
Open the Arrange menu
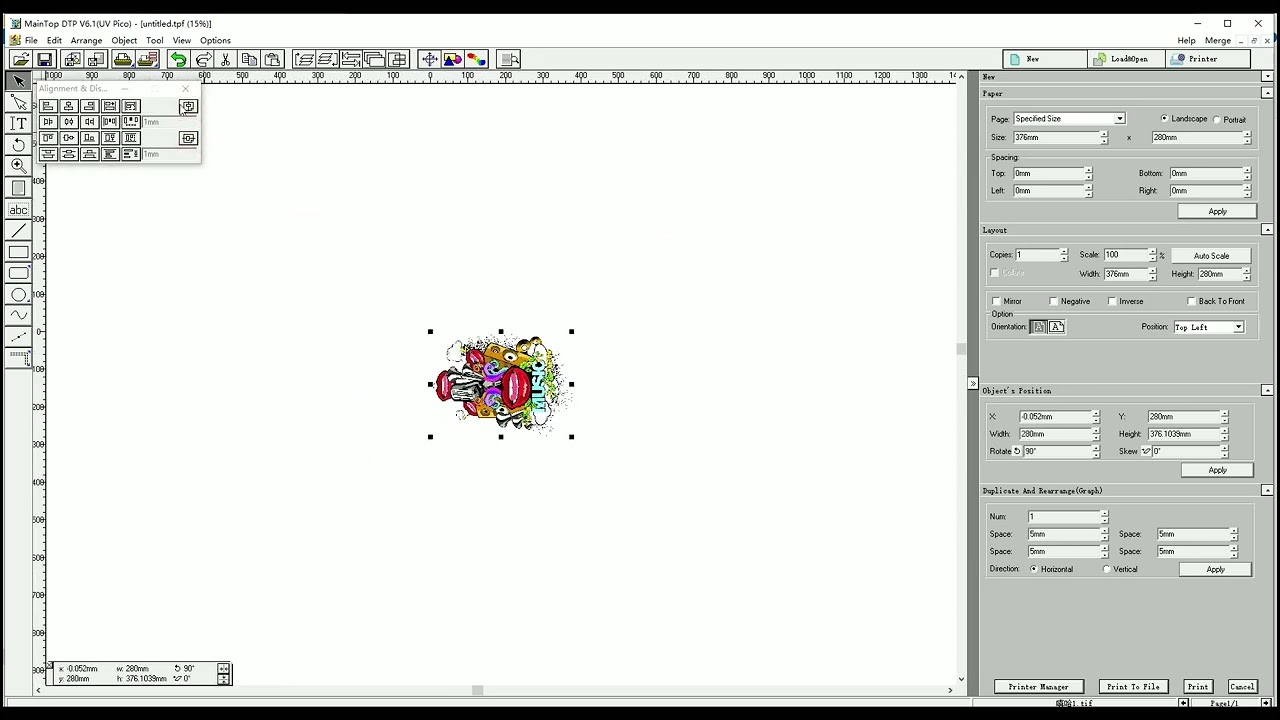click(86, 41)
